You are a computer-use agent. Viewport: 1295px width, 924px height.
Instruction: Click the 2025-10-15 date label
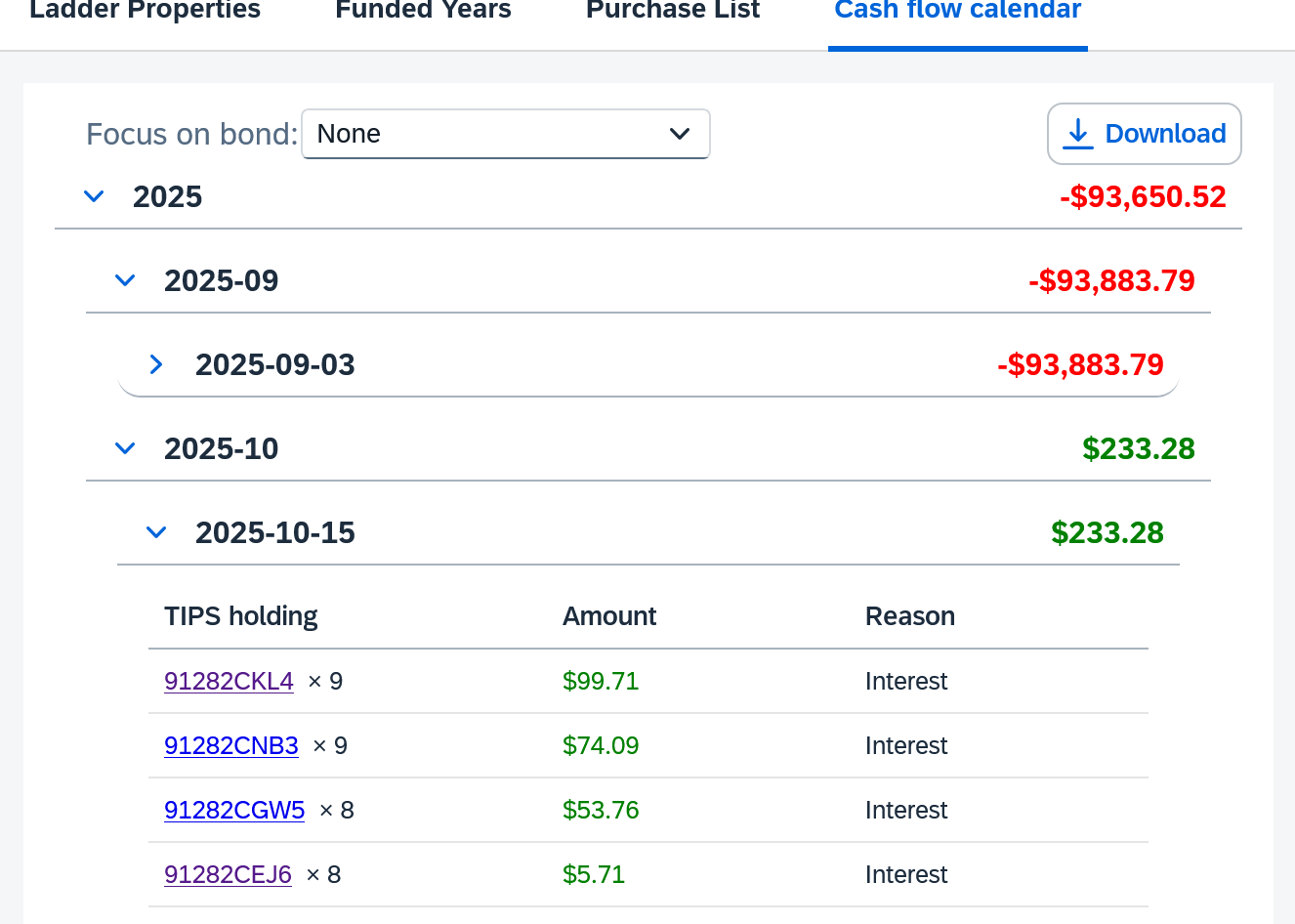pyautogui.click(x=274, y=532)
